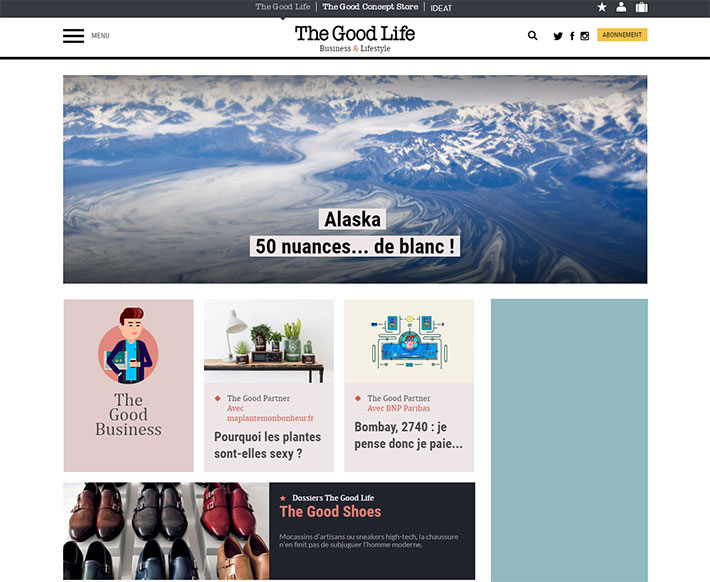The height and width of the screenshot is (582, 710).
Task: Open plants article desk photo
Action: [269, 341]
